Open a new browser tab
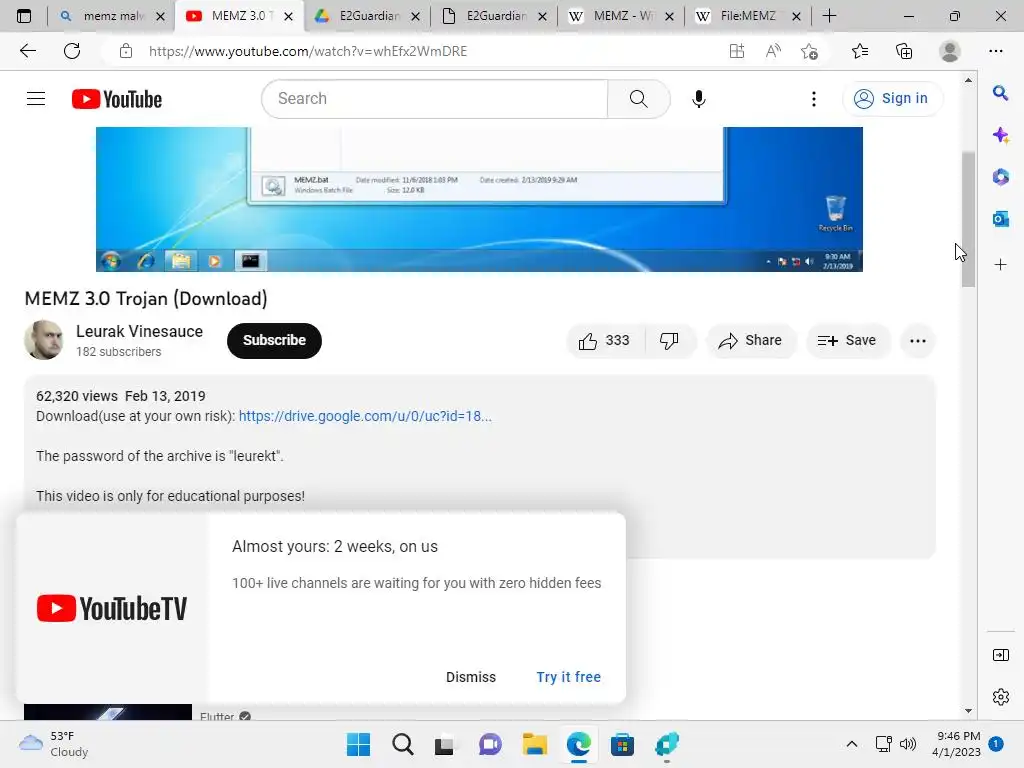Viewport: 1024px width, 768px height. 829,16
